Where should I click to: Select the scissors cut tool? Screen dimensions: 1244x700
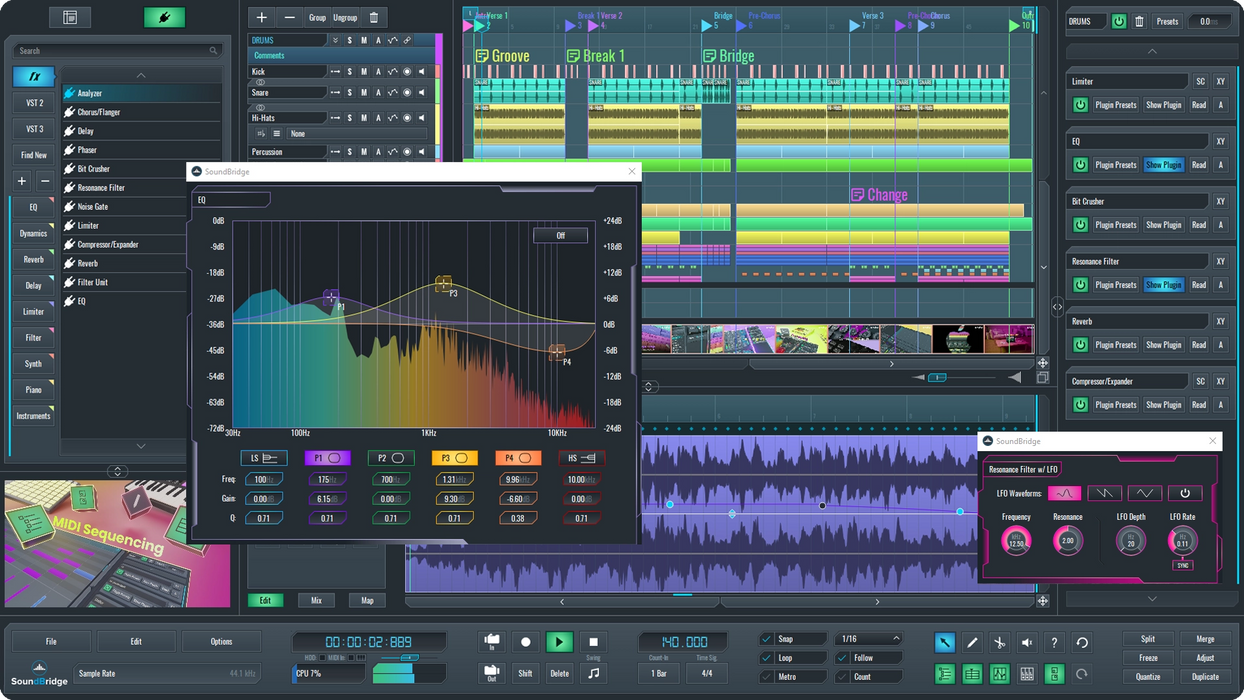(x=999, y=643)
